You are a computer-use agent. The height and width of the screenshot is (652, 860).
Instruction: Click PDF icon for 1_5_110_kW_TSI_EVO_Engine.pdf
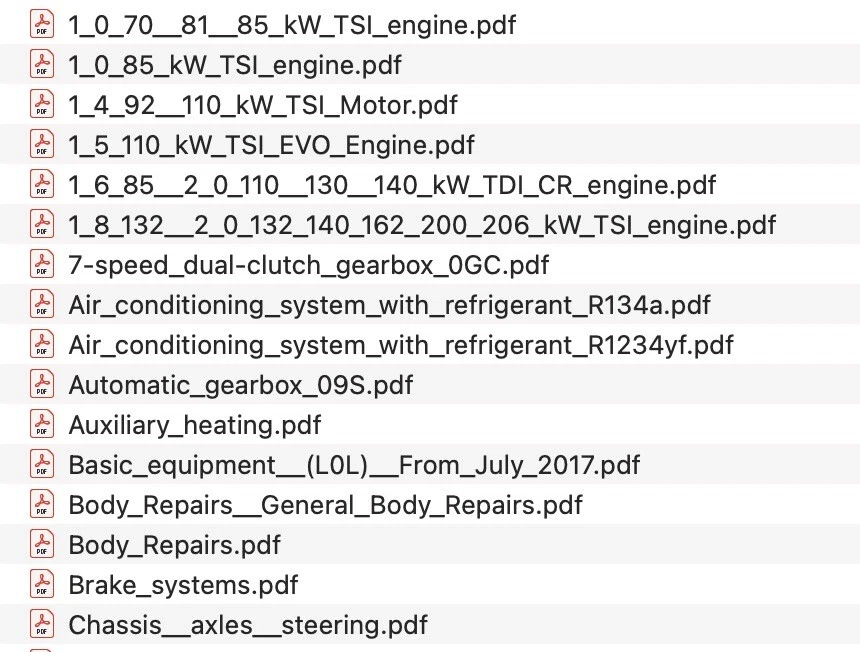42,144
